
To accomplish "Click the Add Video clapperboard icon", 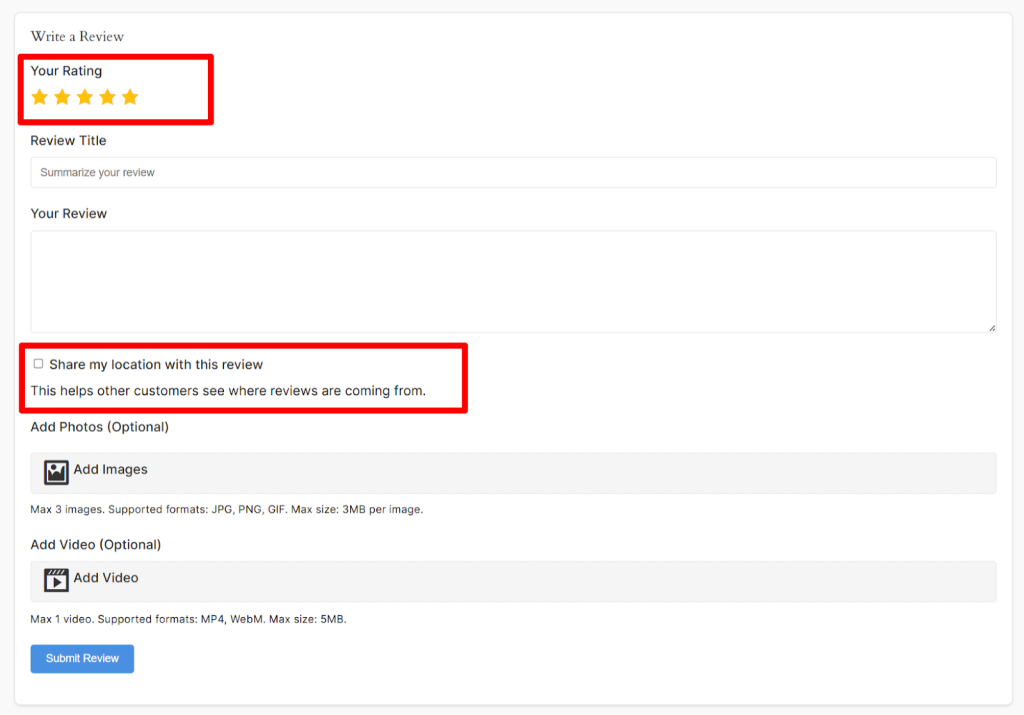I will pos(56,580).
